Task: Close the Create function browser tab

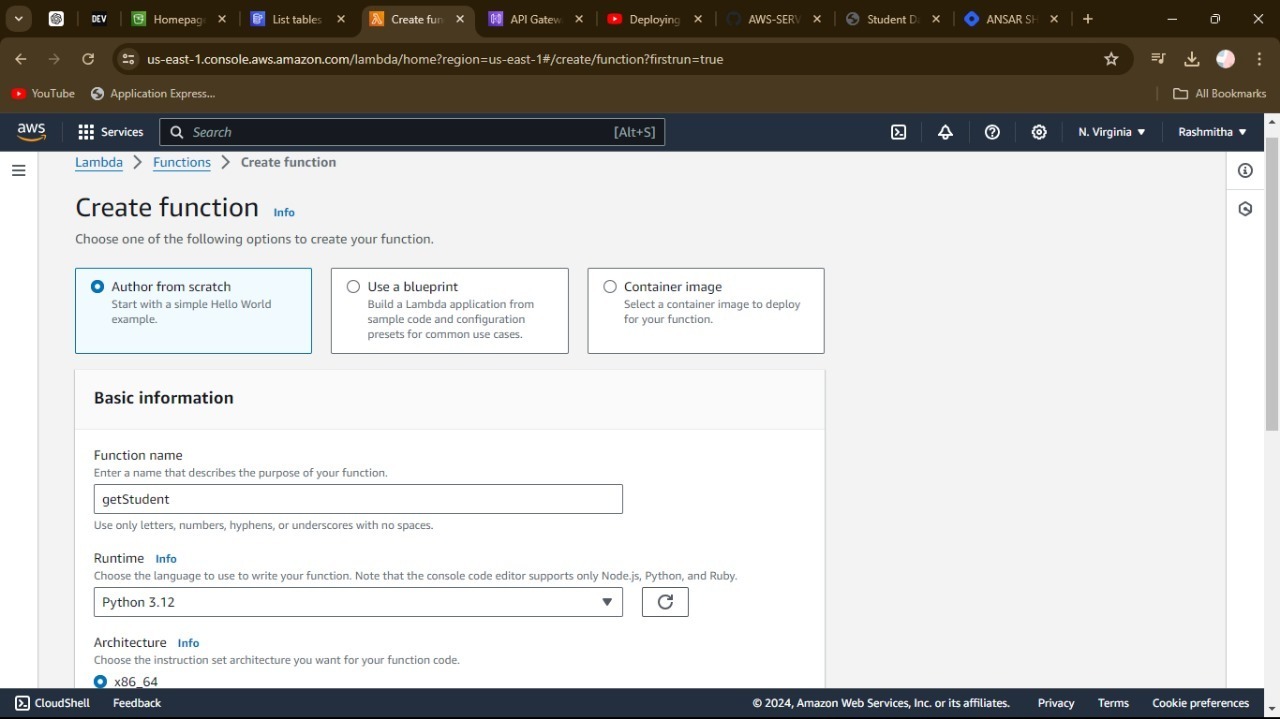Action: click(x=460, y=19)
